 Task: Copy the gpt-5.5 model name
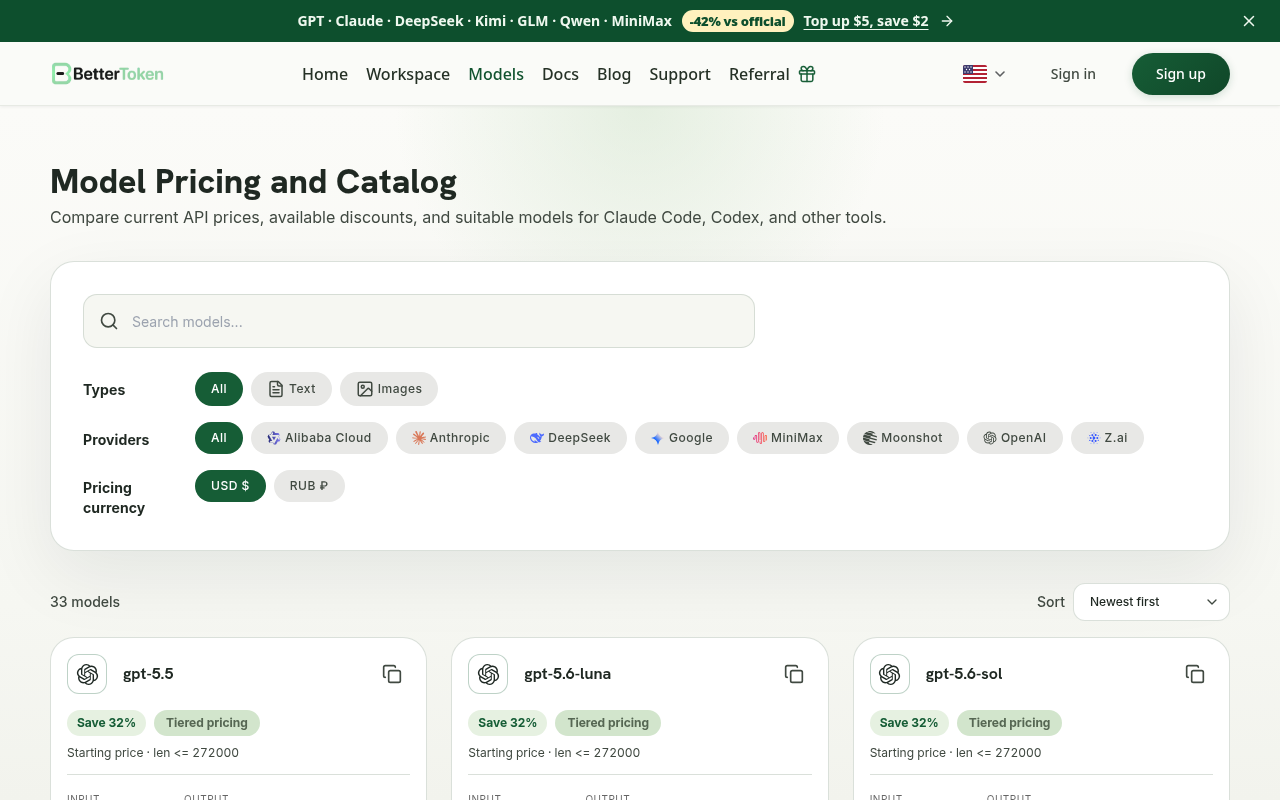tap(392, 674)
